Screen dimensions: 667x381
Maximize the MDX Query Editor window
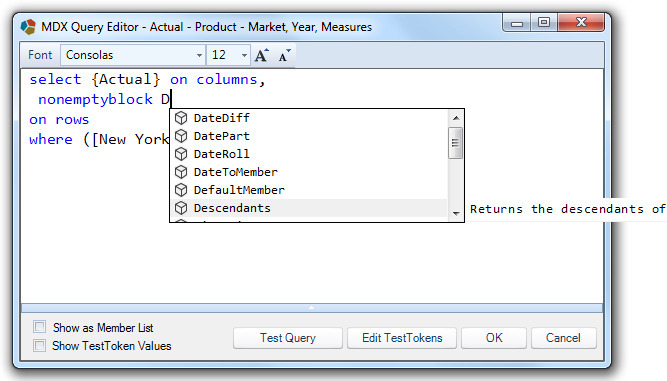tap(544, 23)
